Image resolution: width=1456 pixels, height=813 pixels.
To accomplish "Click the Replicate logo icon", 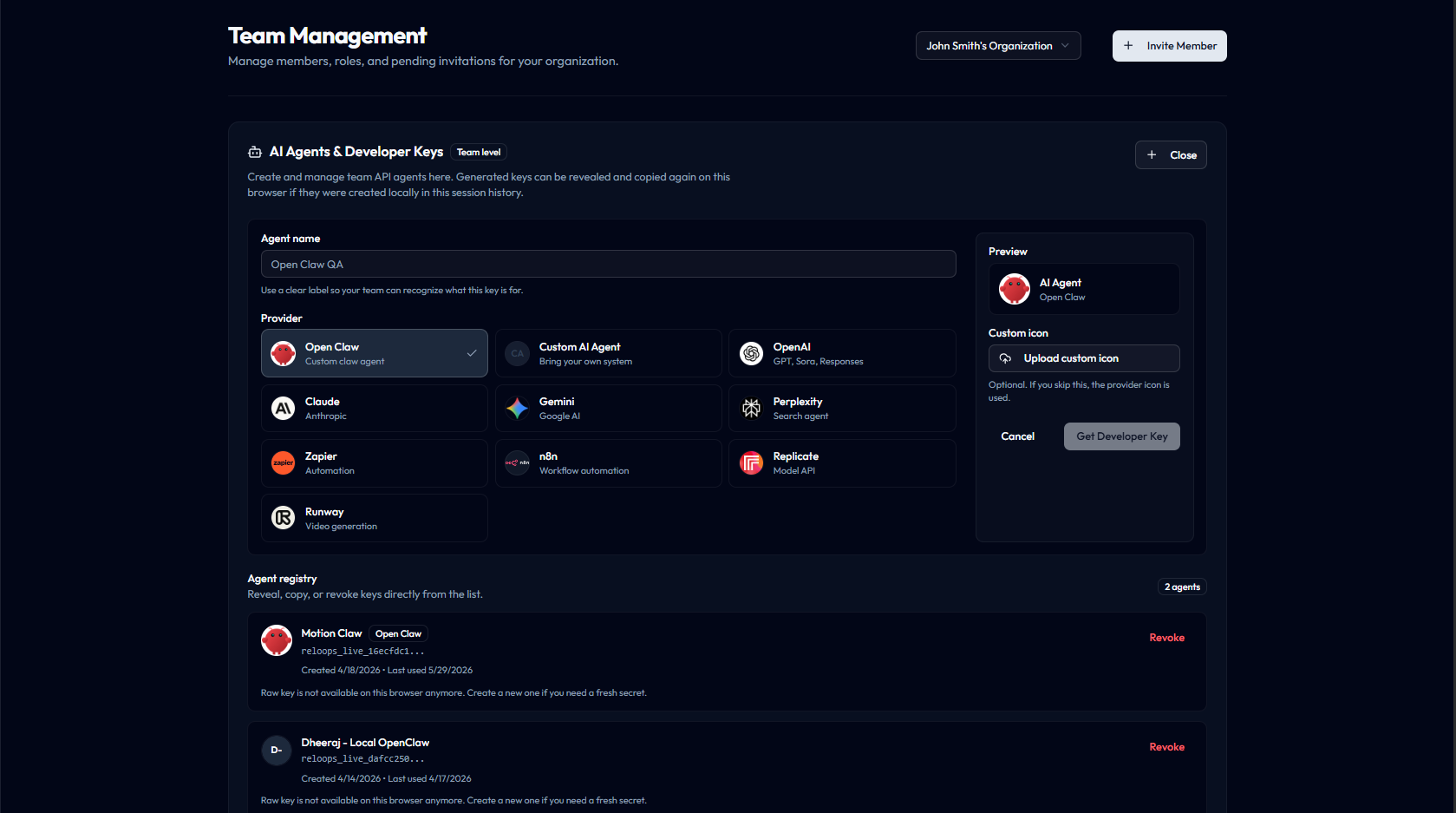I will (752, 462).
